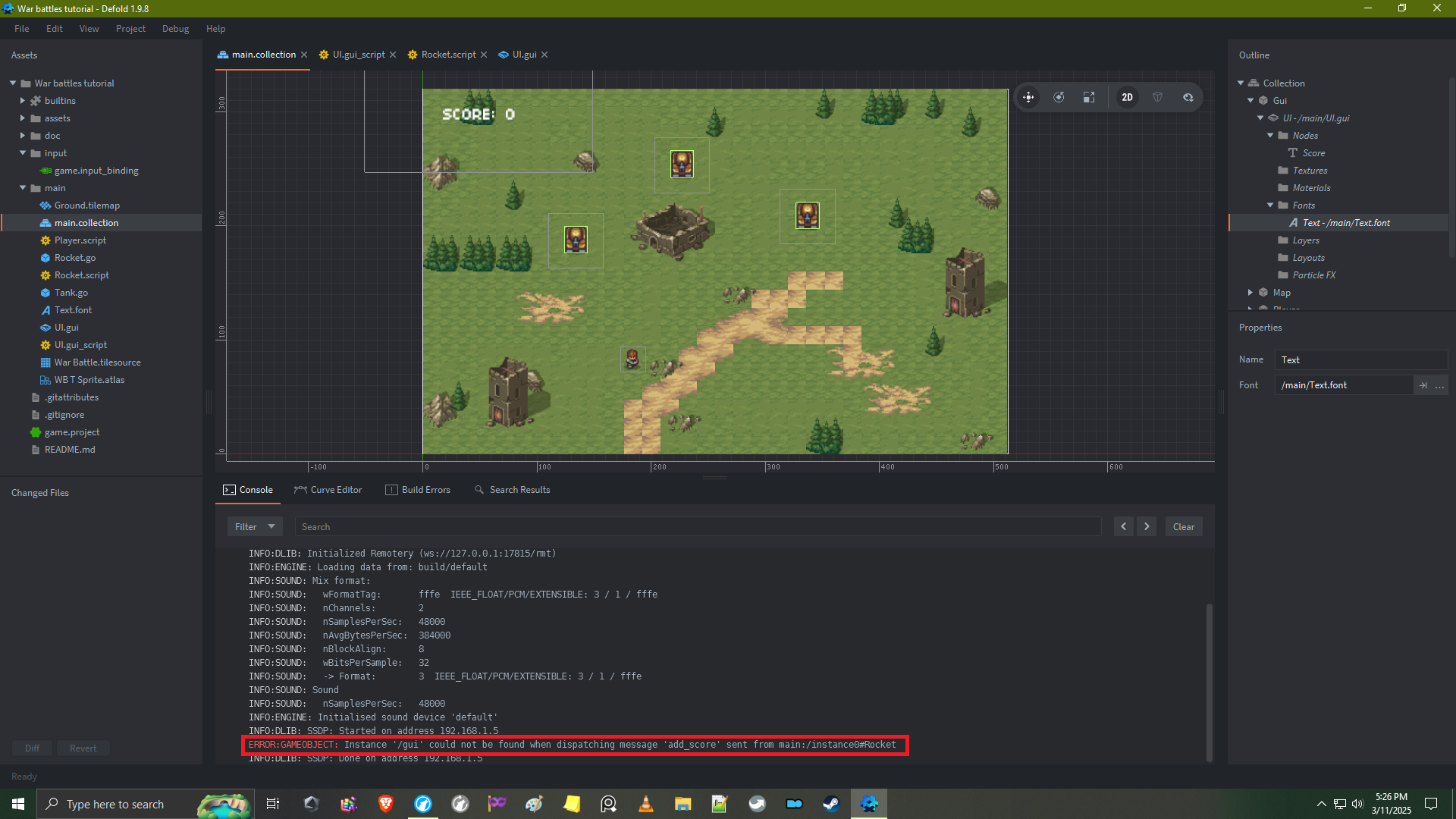Select the Scale tool in scene toolbar
The height and width of the screenshot is (819, 1456).
coord(1089,97)
